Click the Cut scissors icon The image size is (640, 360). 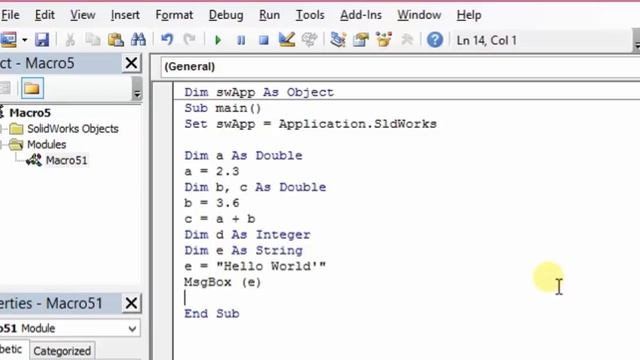coord(70,40)
